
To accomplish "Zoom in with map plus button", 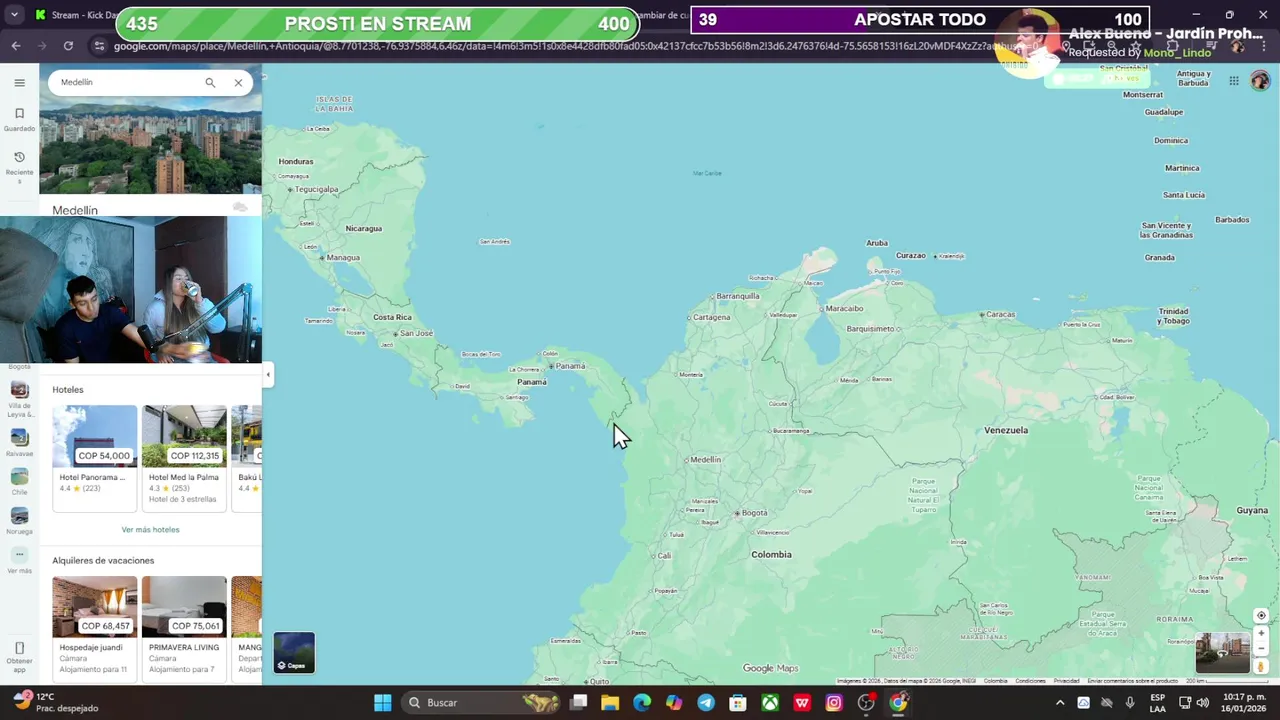I will click(x=1261, y=633).
